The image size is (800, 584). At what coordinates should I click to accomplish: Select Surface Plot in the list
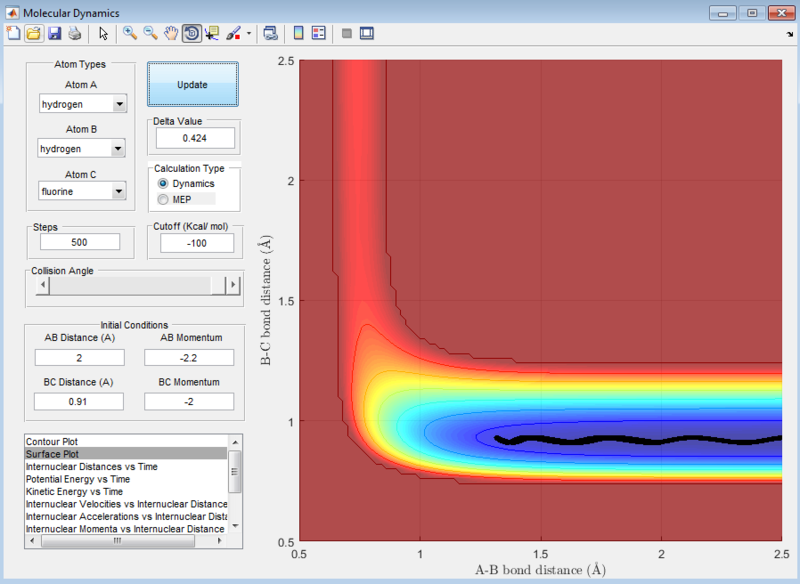126,454
